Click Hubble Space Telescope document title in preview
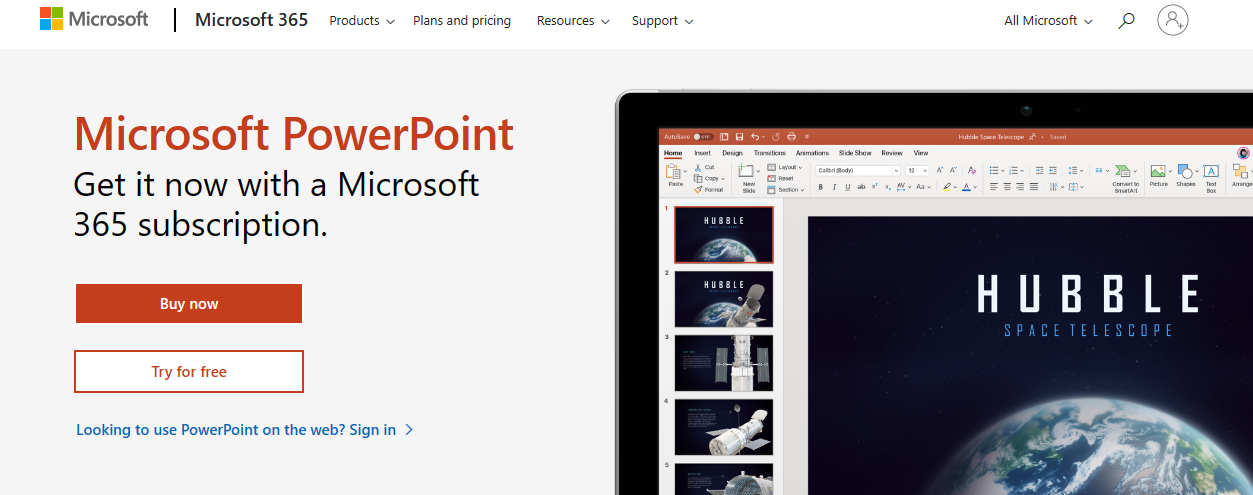 (991, 137)
